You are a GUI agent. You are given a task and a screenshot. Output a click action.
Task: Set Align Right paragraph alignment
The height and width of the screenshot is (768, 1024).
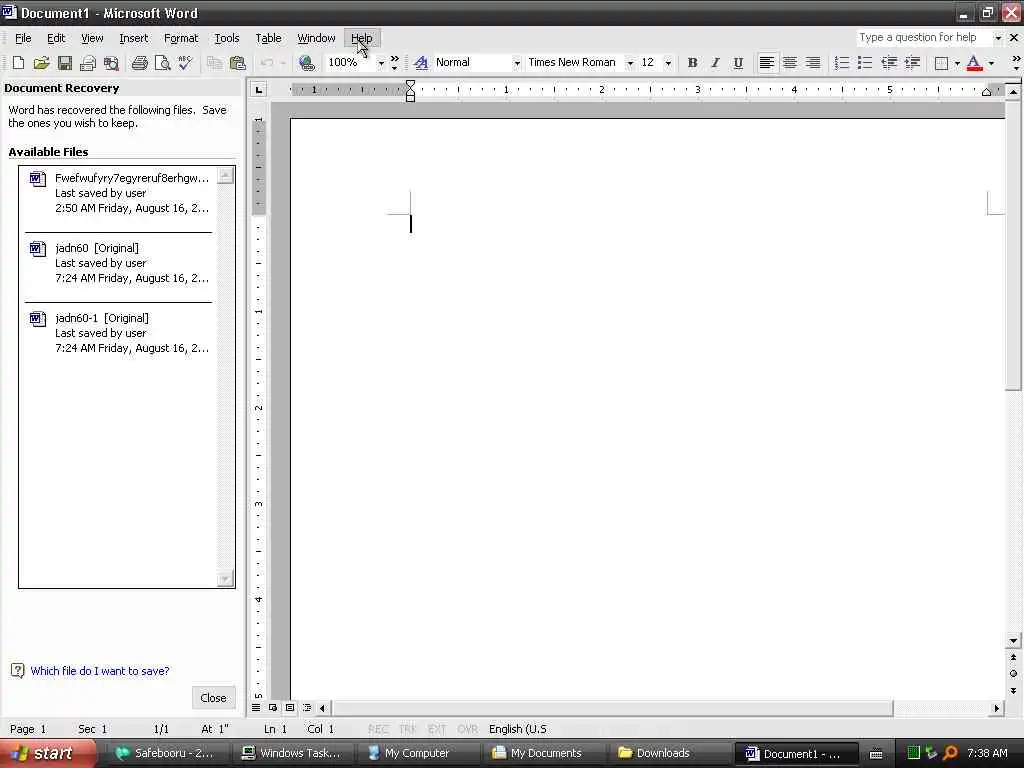[x=813, y=63]
